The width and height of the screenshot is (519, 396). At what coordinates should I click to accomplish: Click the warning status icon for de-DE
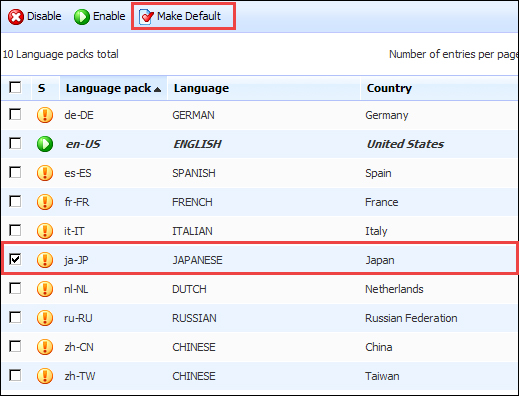45,115
